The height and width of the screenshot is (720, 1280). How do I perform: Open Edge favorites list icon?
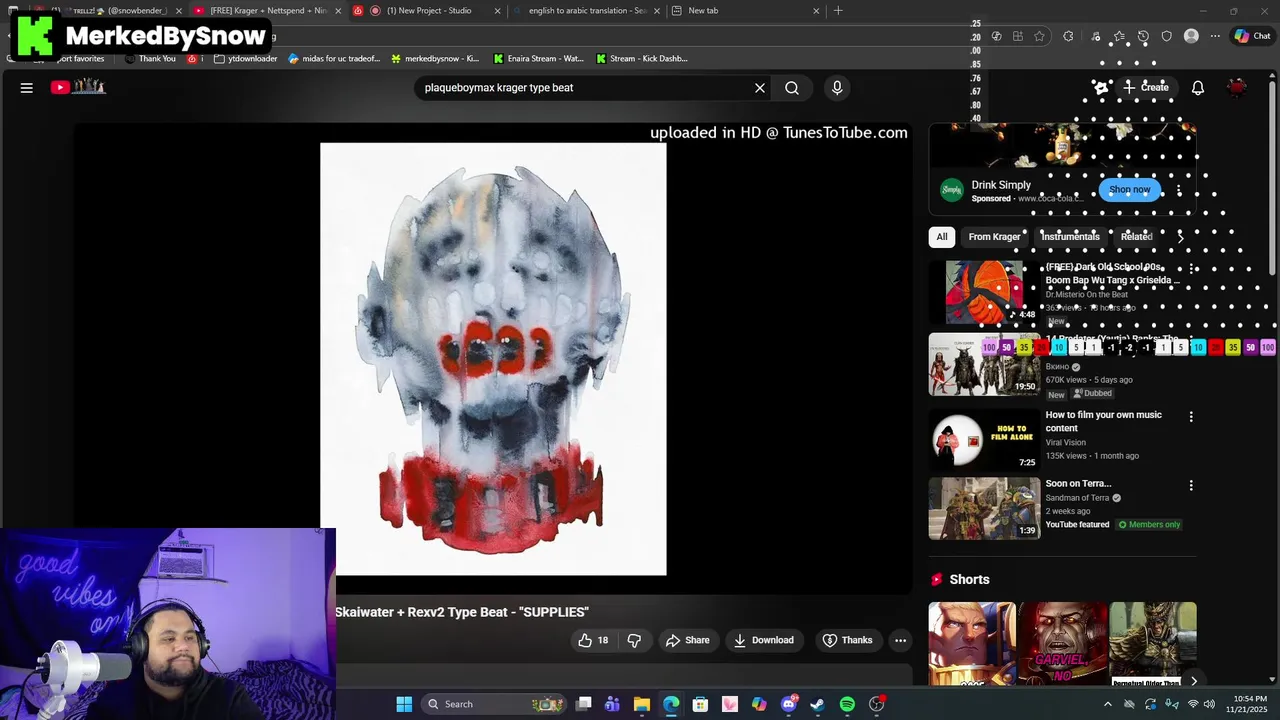(1118, 36)
